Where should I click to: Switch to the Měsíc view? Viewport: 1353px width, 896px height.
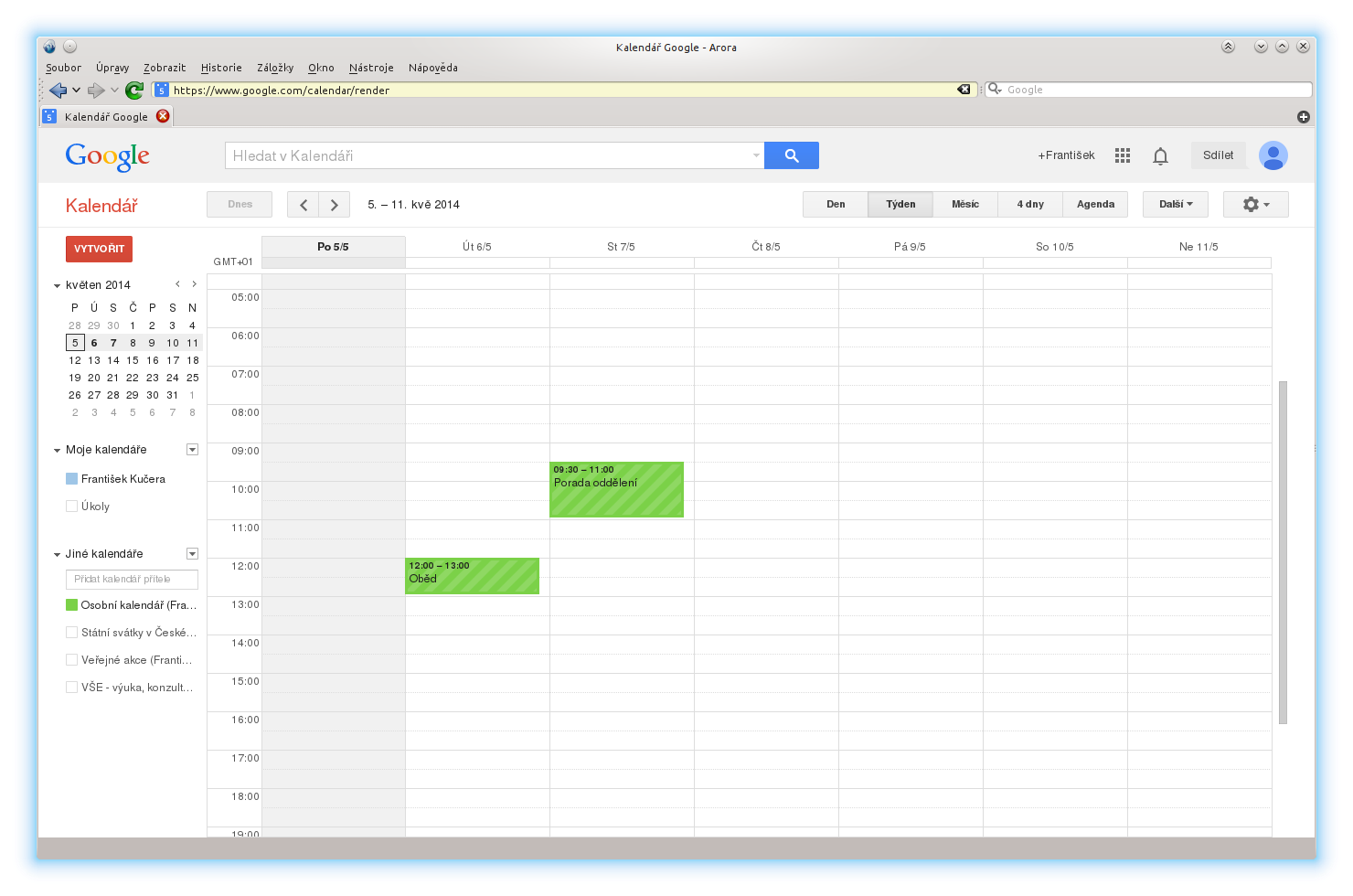[965, 205]
